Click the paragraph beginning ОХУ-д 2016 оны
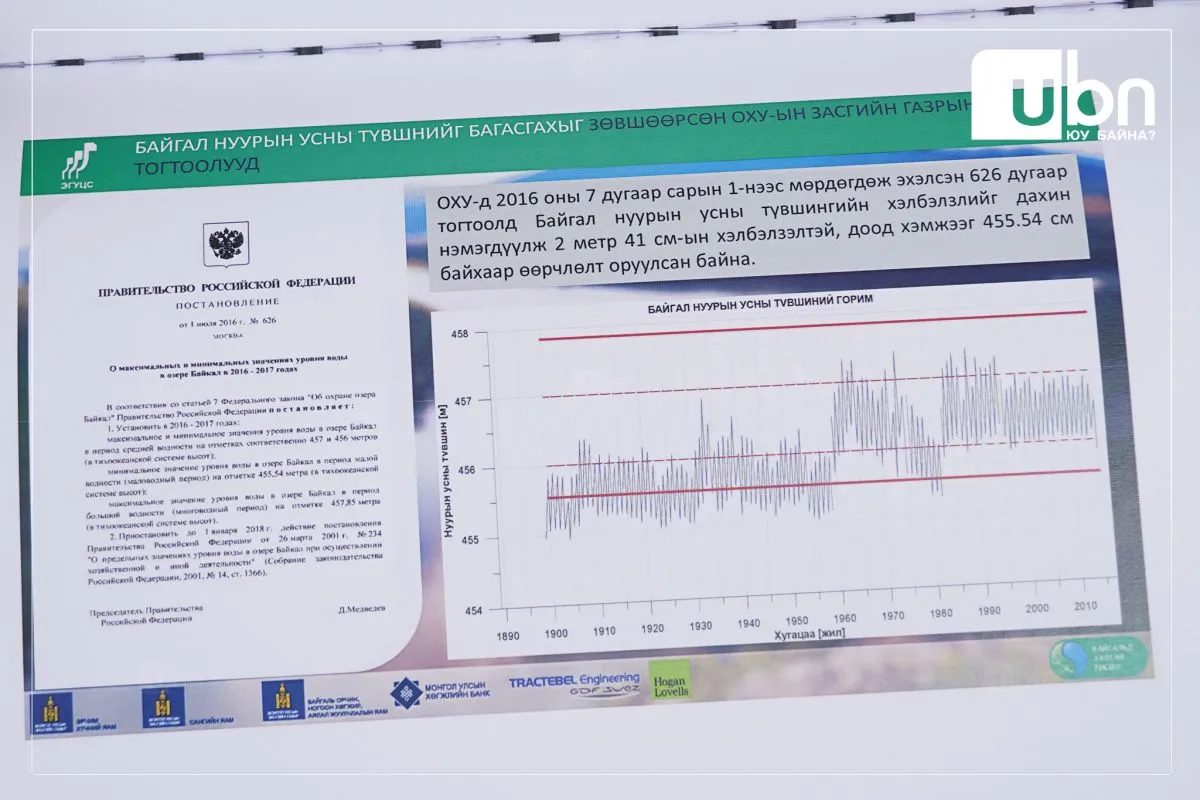This screenshot has height=800, width=1200. [755, 221]
